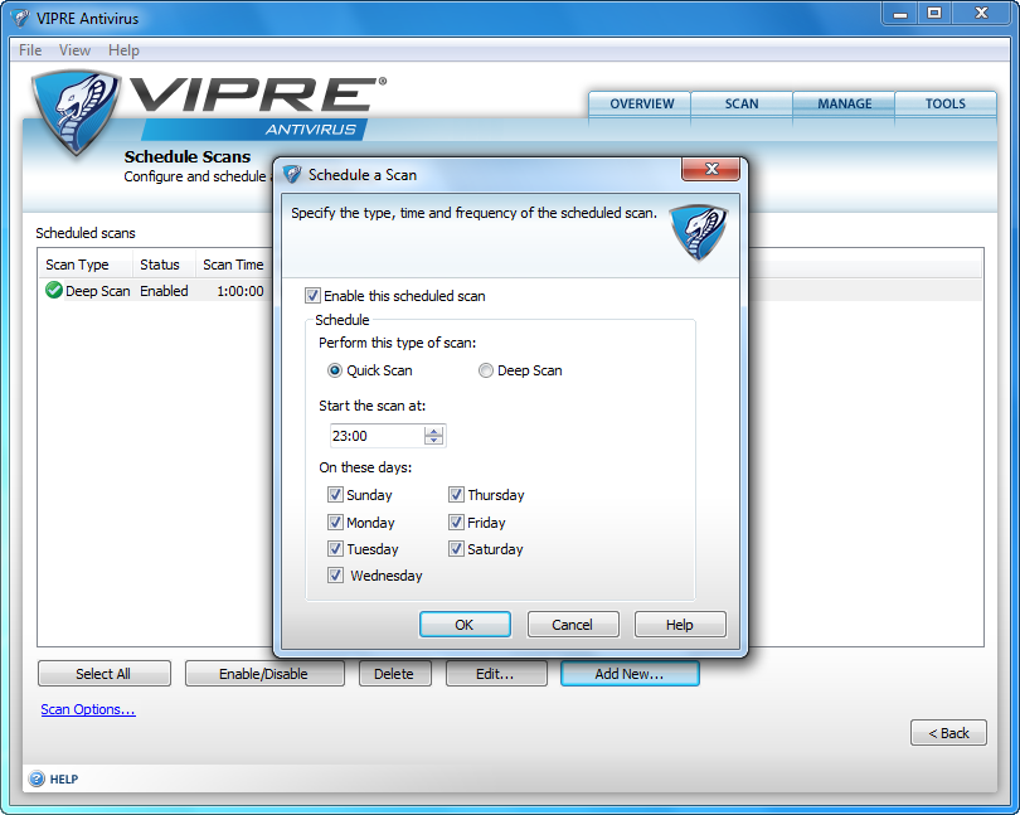
Task: Uncheck the Sunday checkbox
Action: coord(335,495)
